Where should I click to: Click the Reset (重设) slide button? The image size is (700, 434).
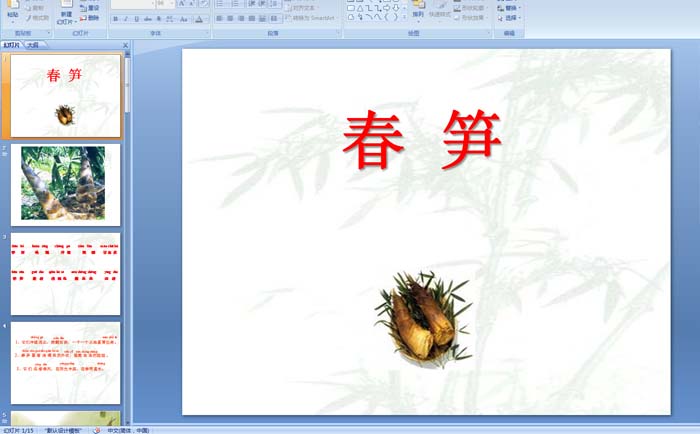[x=89, y=8]
